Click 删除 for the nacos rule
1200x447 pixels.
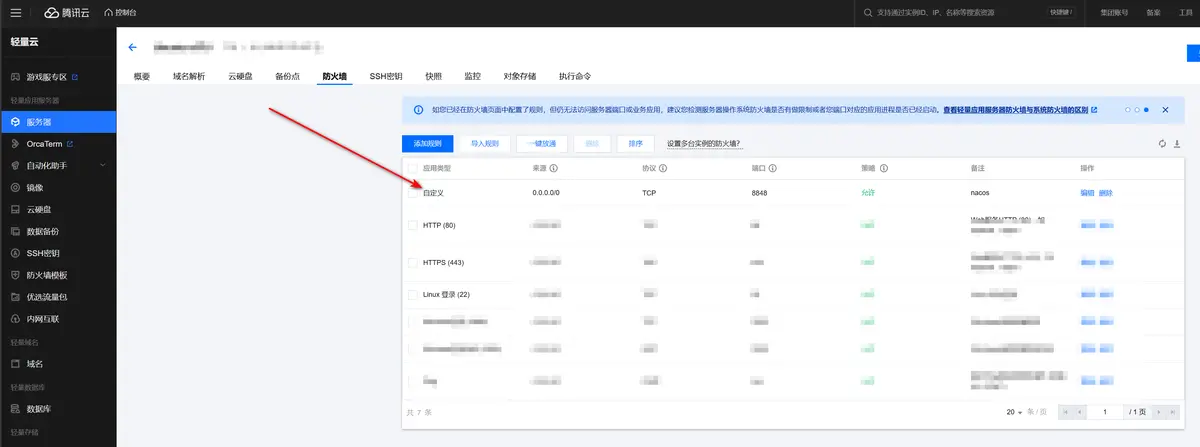(x=1106, y=192)
